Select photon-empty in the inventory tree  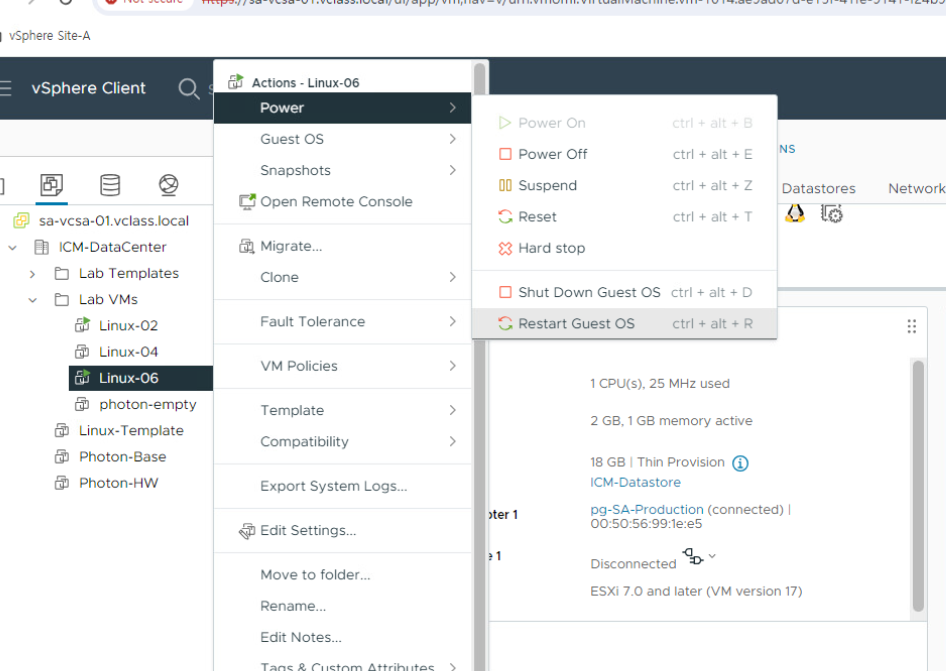pos(148,404)
